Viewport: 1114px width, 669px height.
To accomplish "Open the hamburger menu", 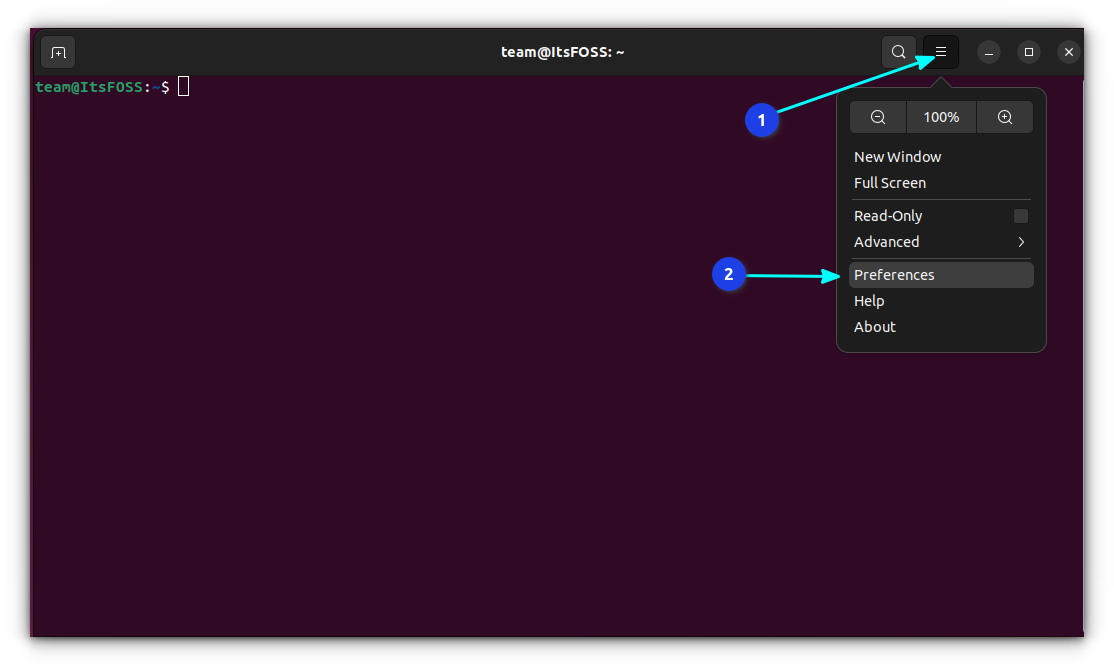I will 938,51.
